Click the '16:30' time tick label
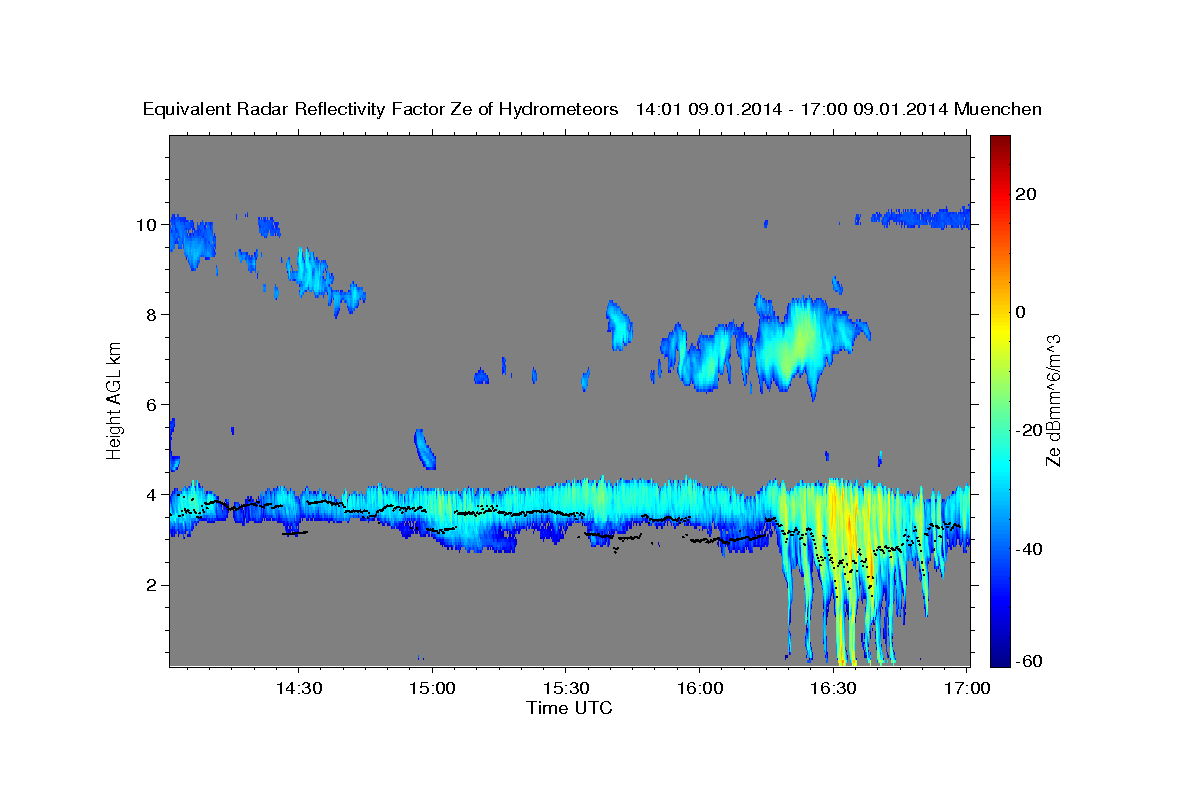 coord(832,689)
